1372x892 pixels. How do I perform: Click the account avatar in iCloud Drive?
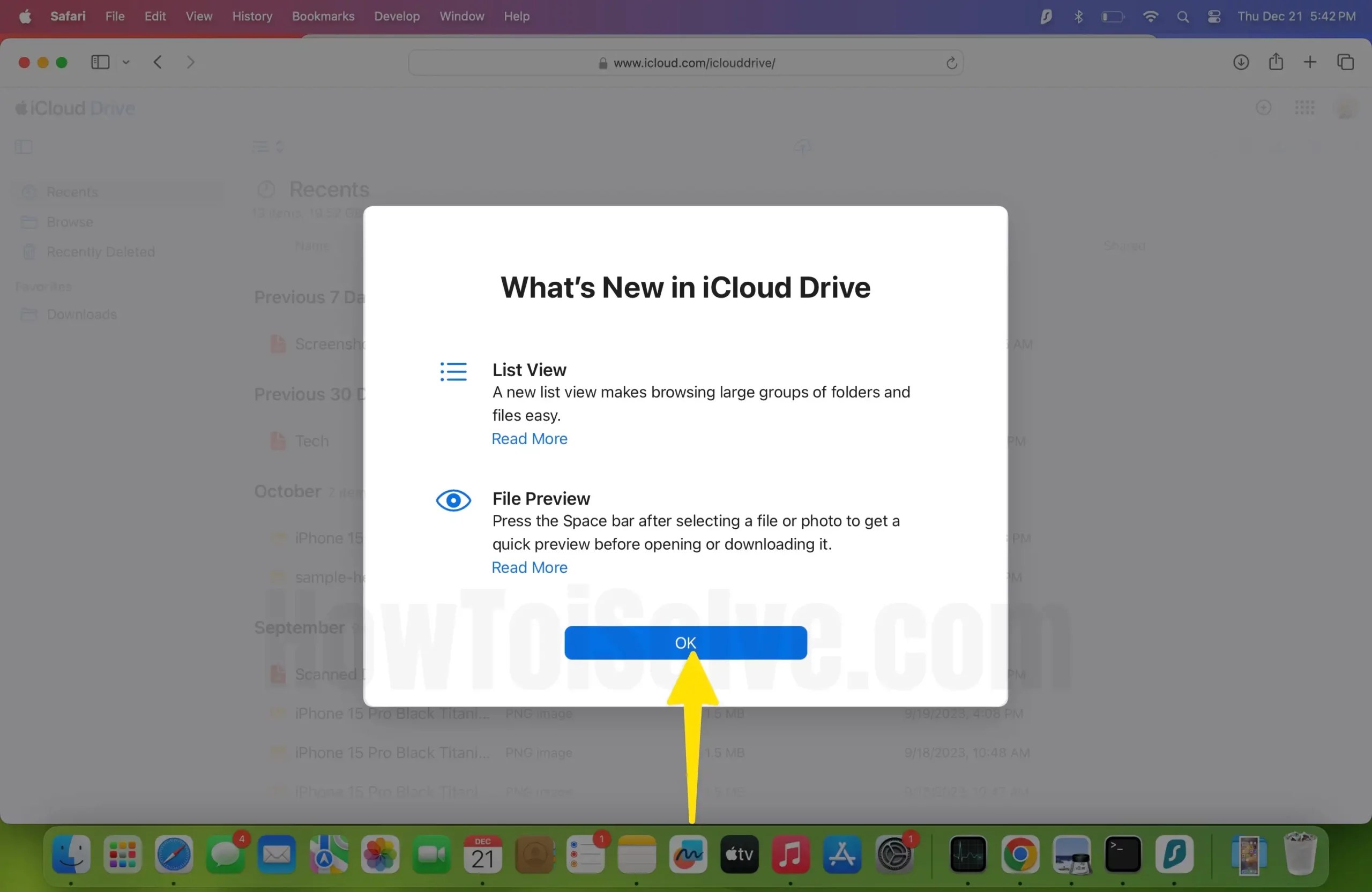pyautogui.click(x=1347, y=108)
